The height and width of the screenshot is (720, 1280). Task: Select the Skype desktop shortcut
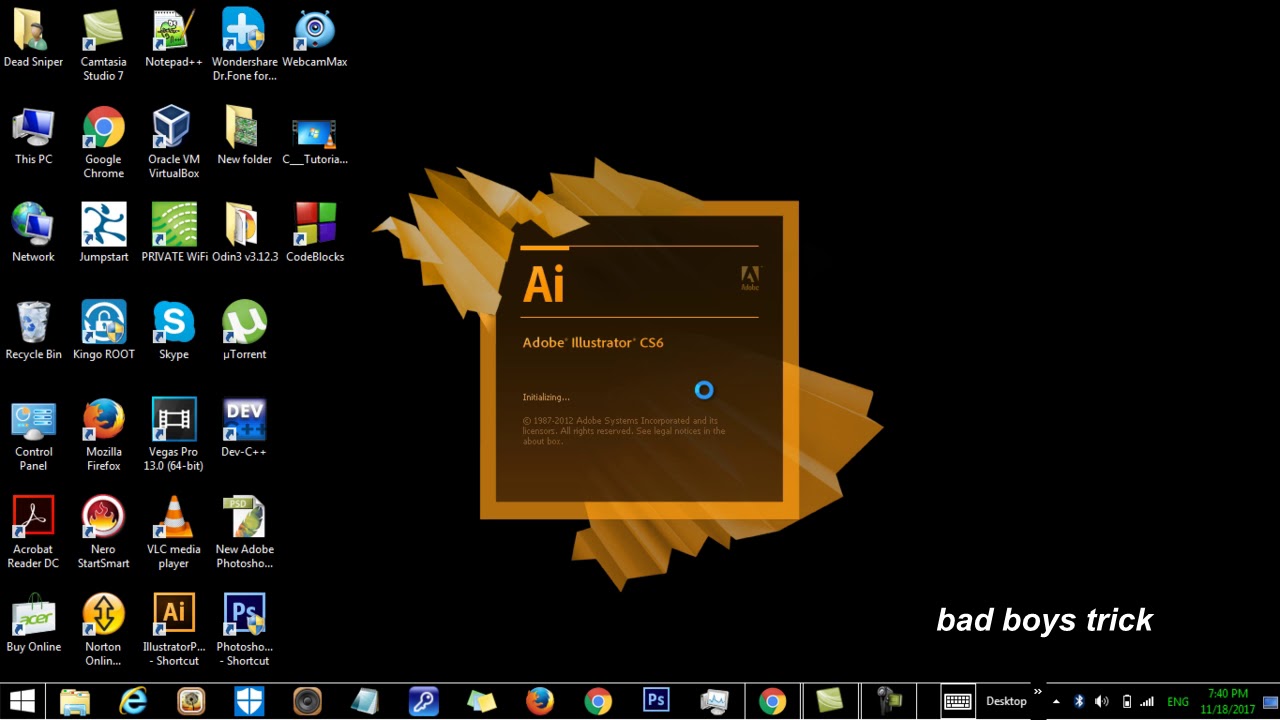tap(174, 331)
